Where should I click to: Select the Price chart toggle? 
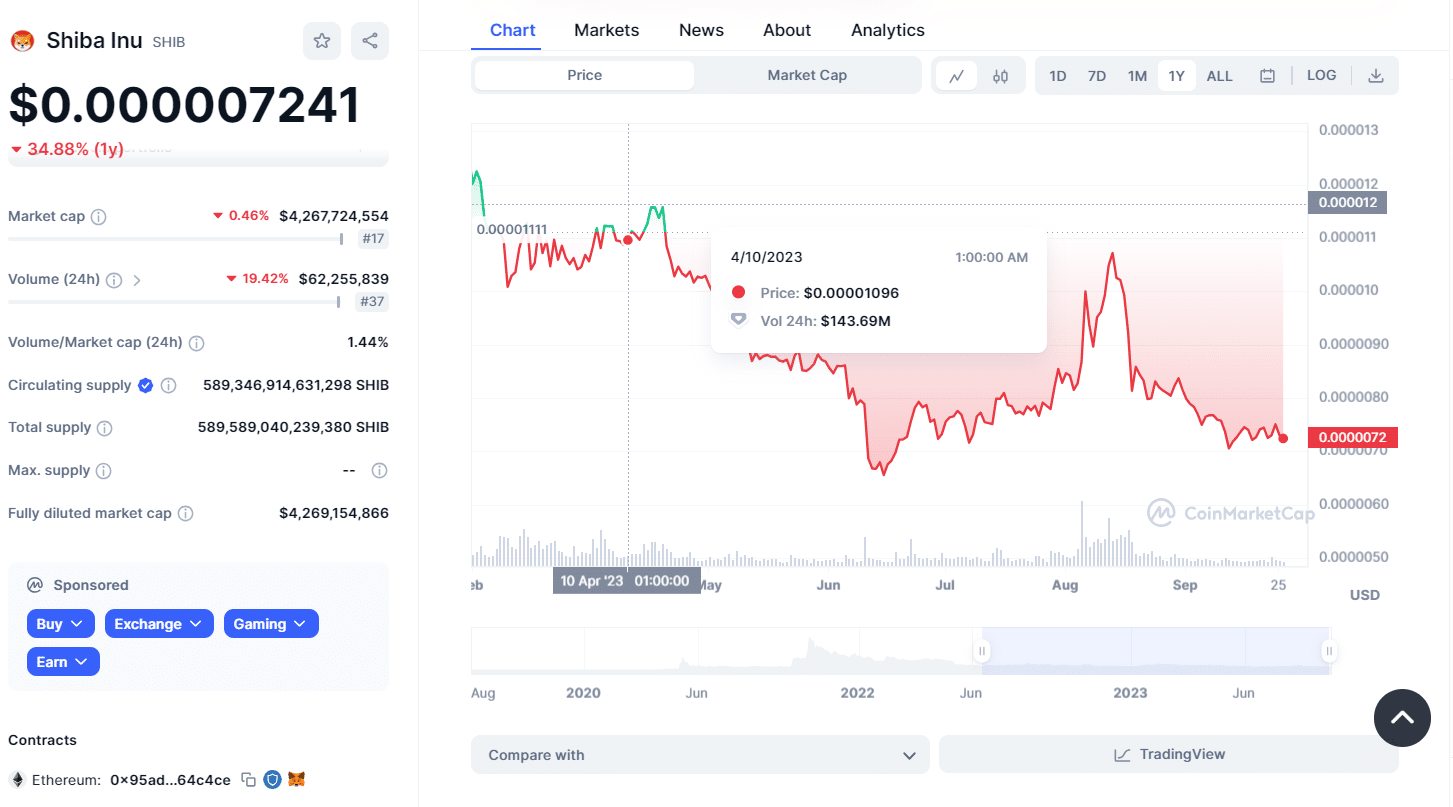coord(584,75)
